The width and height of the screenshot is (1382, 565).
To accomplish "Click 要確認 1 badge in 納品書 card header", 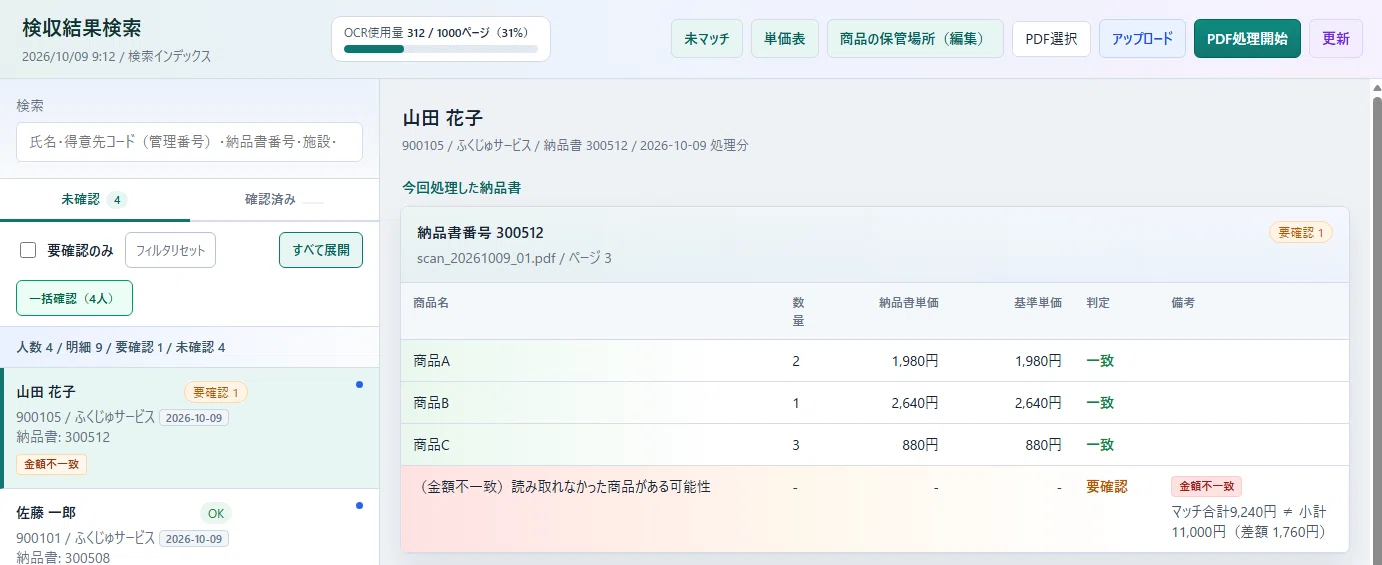I will [x=1301, y=233].
